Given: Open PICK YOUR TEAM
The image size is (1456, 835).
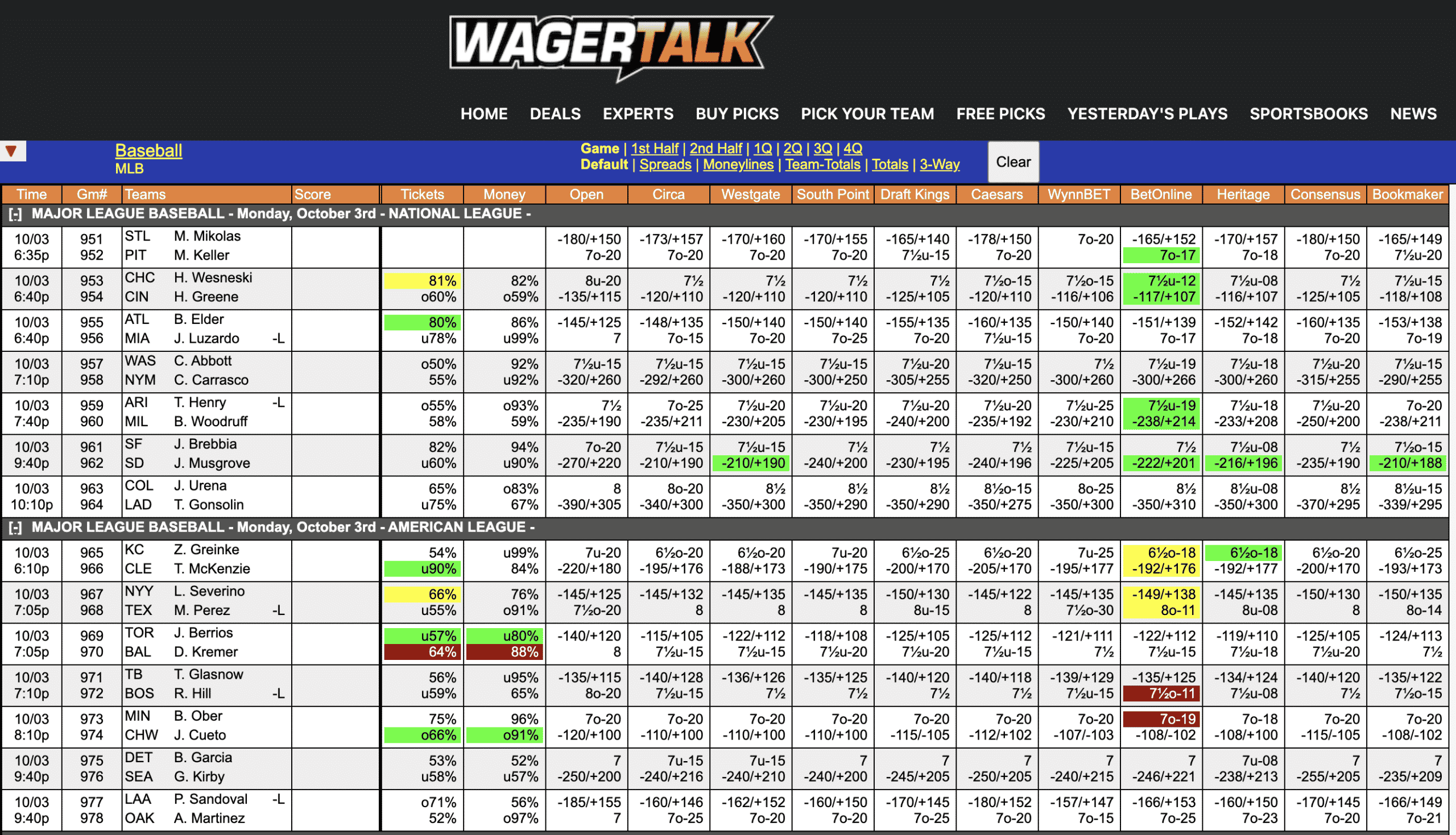Looking at the screenshot, I should [867, 114].
